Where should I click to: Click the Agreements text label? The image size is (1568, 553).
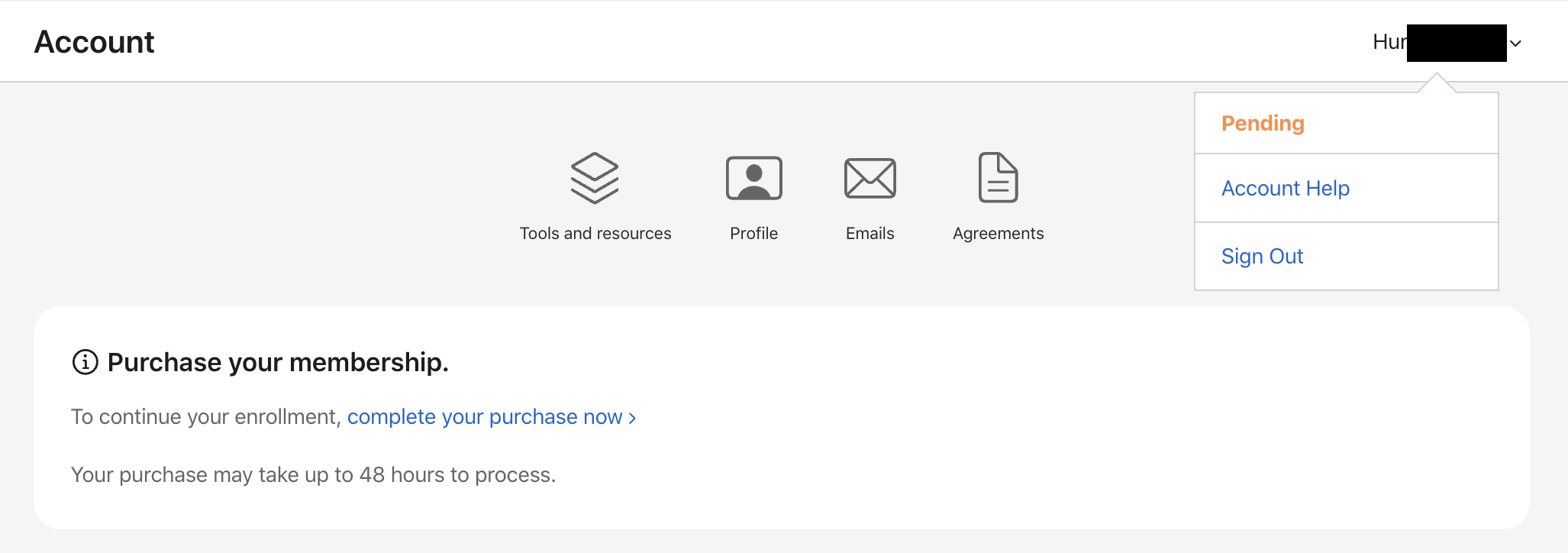pyautogui.click(x=998, y=234)
